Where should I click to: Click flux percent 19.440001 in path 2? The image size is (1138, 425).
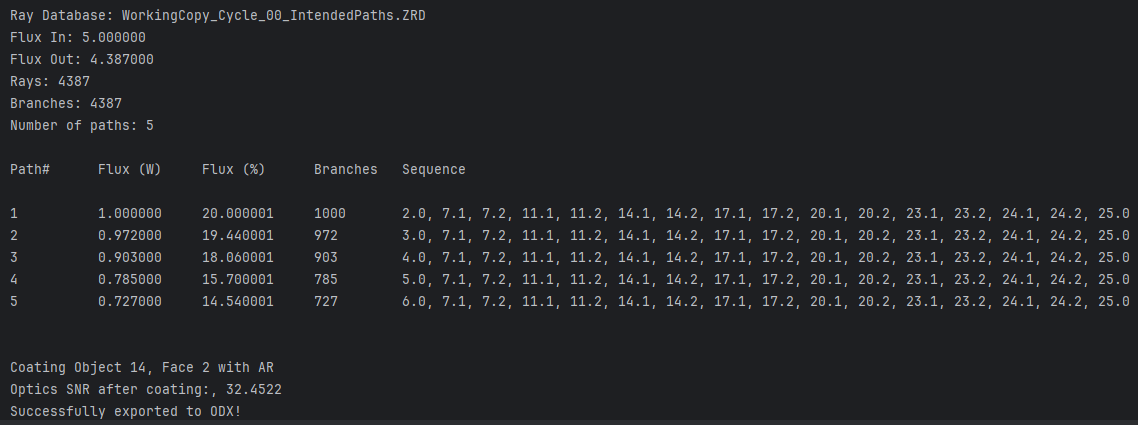point(238,236)
